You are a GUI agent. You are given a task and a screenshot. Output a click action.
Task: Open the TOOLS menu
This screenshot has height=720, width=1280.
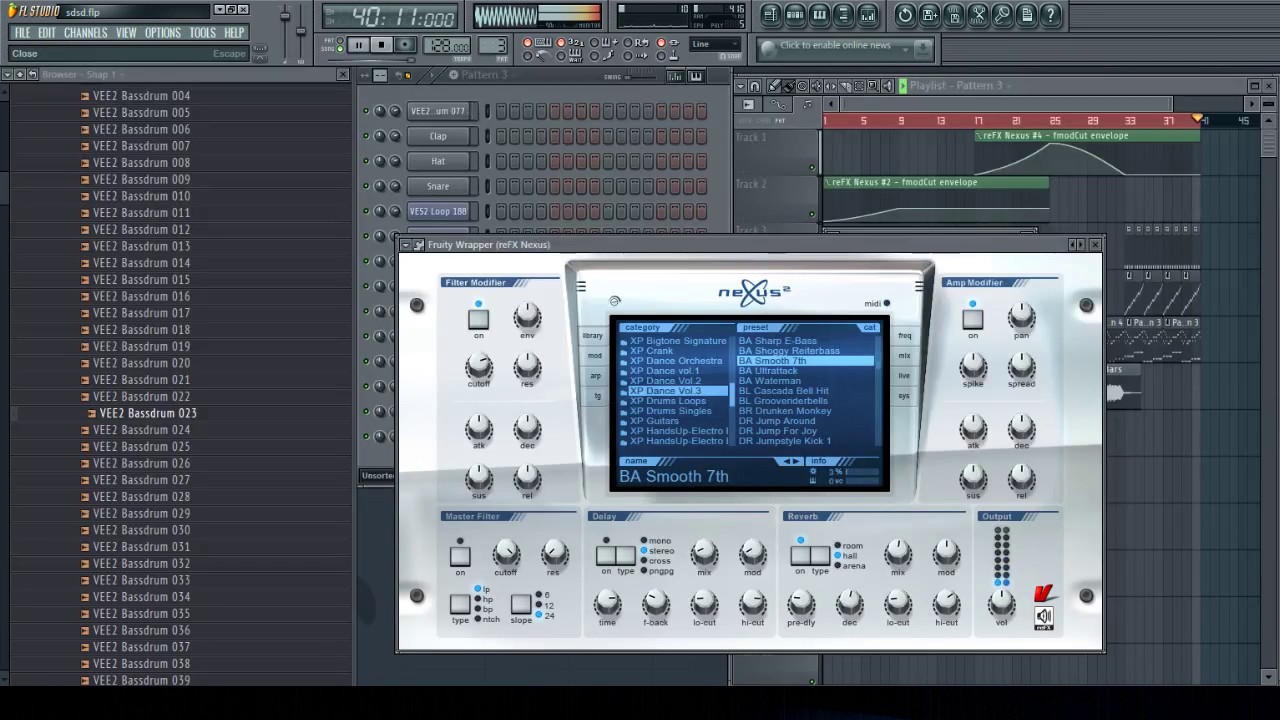click(202, 32)
